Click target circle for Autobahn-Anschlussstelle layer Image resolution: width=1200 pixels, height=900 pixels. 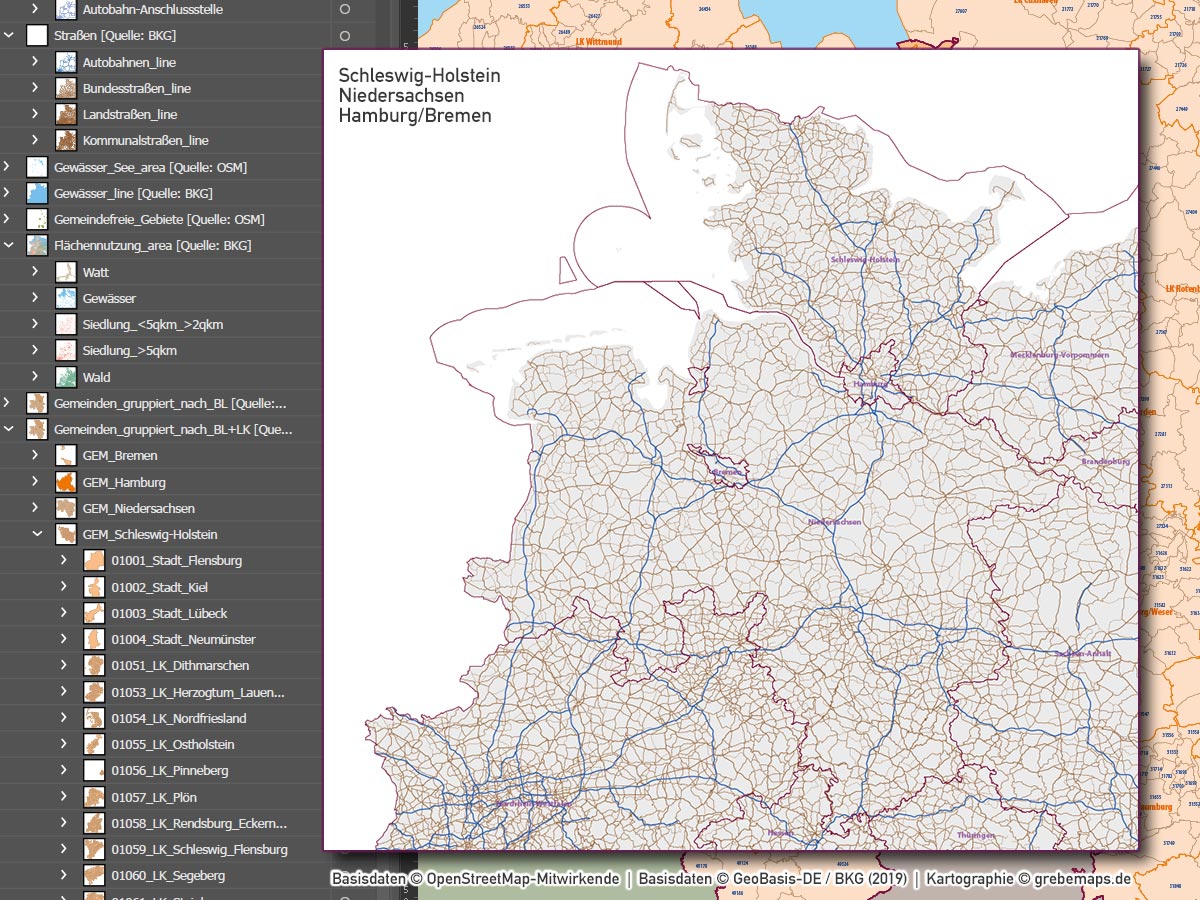click(345, 9)
